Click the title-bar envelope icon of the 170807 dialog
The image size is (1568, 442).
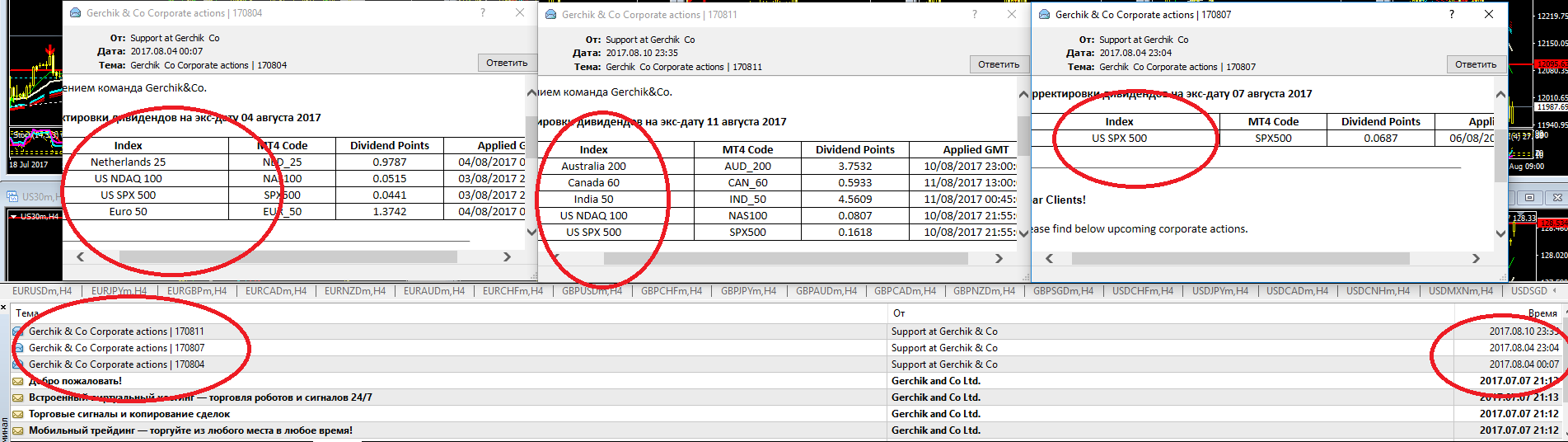point(1045,14)
